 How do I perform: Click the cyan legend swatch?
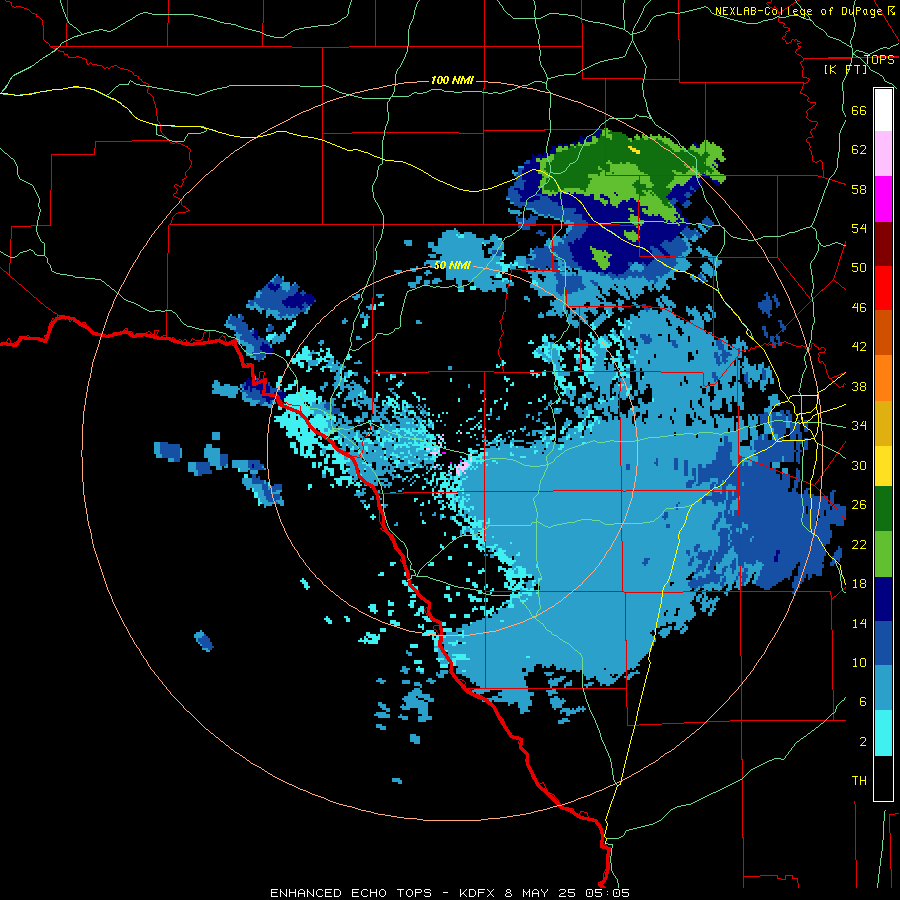883,733
